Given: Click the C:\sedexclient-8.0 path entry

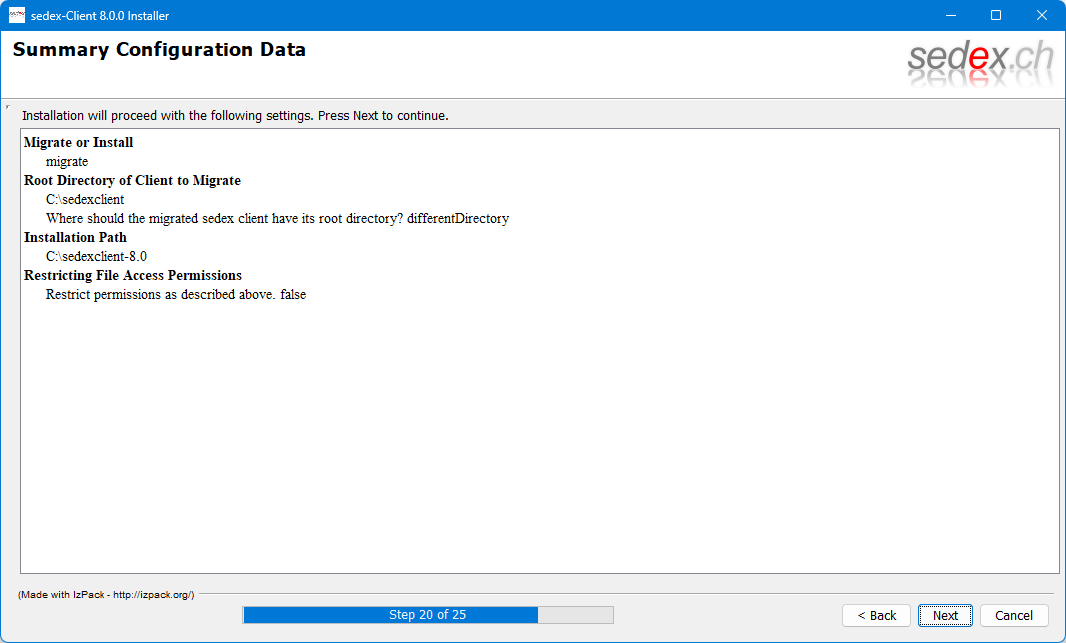Looking at the screenshot, I should (x=96, y=256).
